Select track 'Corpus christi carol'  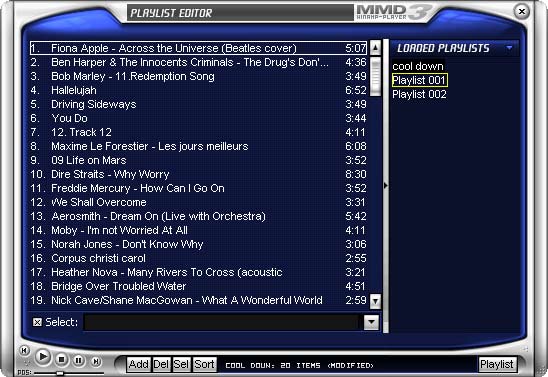point(198,258)
